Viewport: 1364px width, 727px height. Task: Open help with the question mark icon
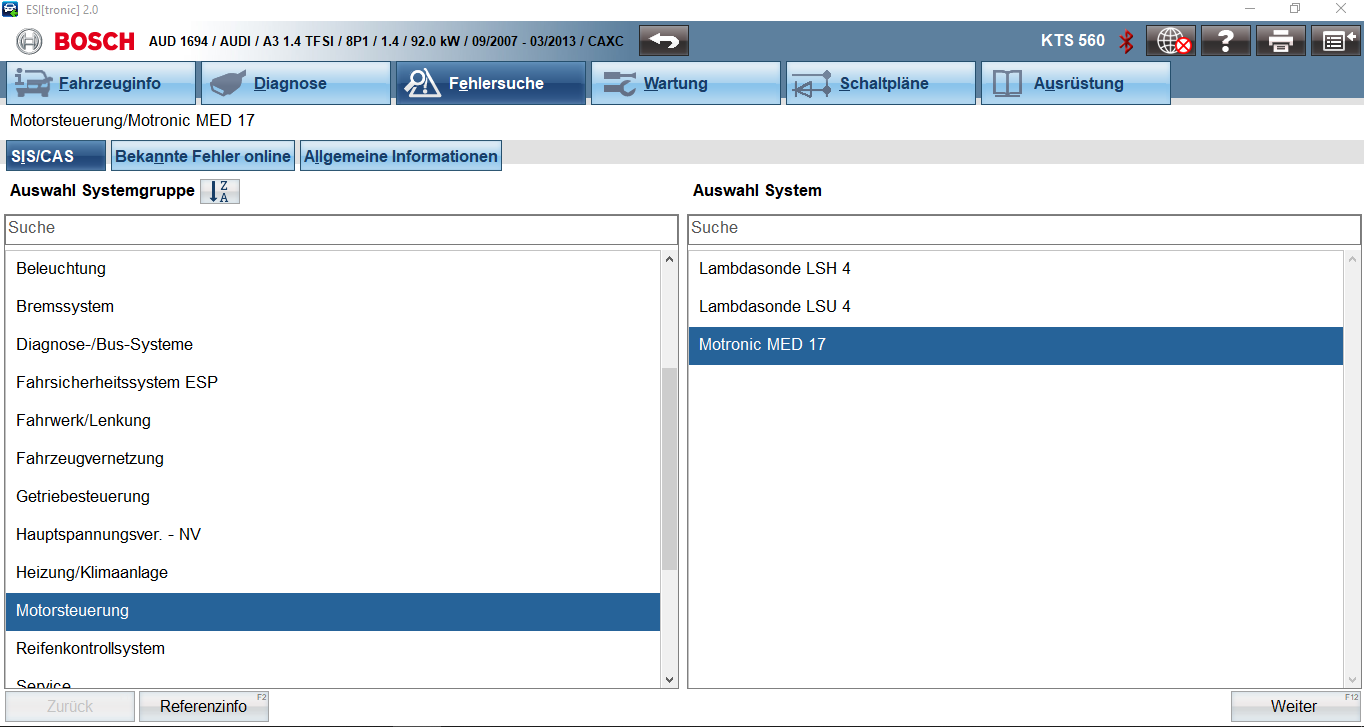(x=1225, y=41)
